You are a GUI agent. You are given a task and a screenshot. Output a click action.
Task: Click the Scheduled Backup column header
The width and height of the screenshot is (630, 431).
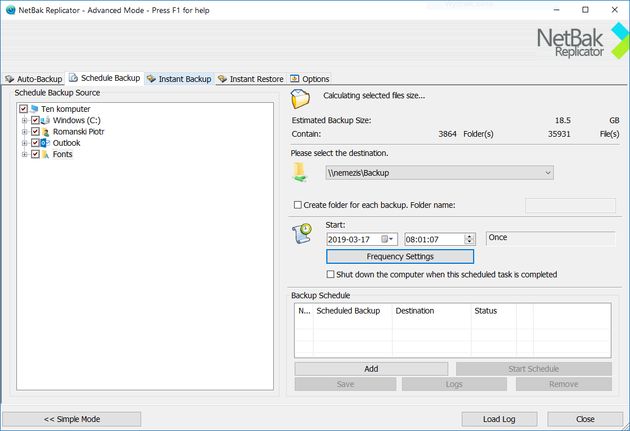pos(352,311)
